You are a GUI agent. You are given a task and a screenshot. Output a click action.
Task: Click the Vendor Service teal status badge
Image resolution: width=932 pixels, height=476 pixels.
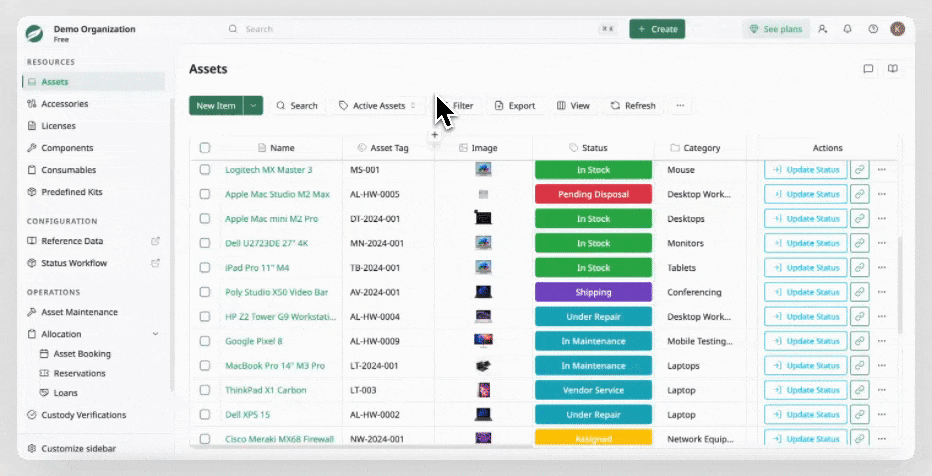click(593, 390)
